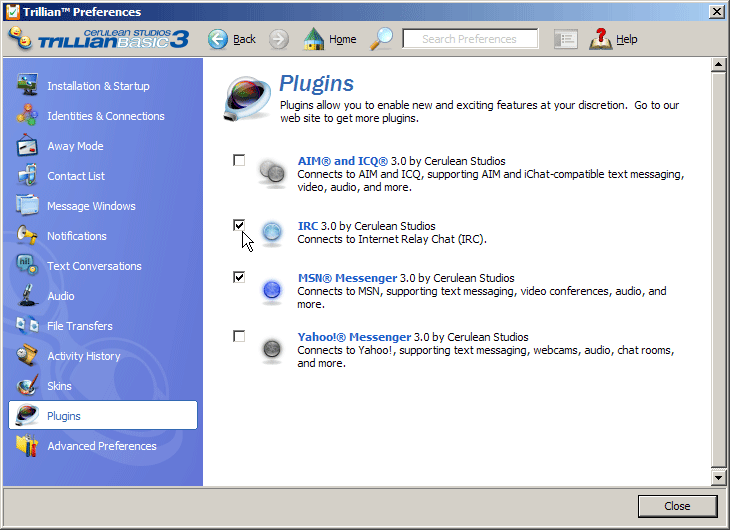Open the MSN® Messenger title link

(347, 278)
